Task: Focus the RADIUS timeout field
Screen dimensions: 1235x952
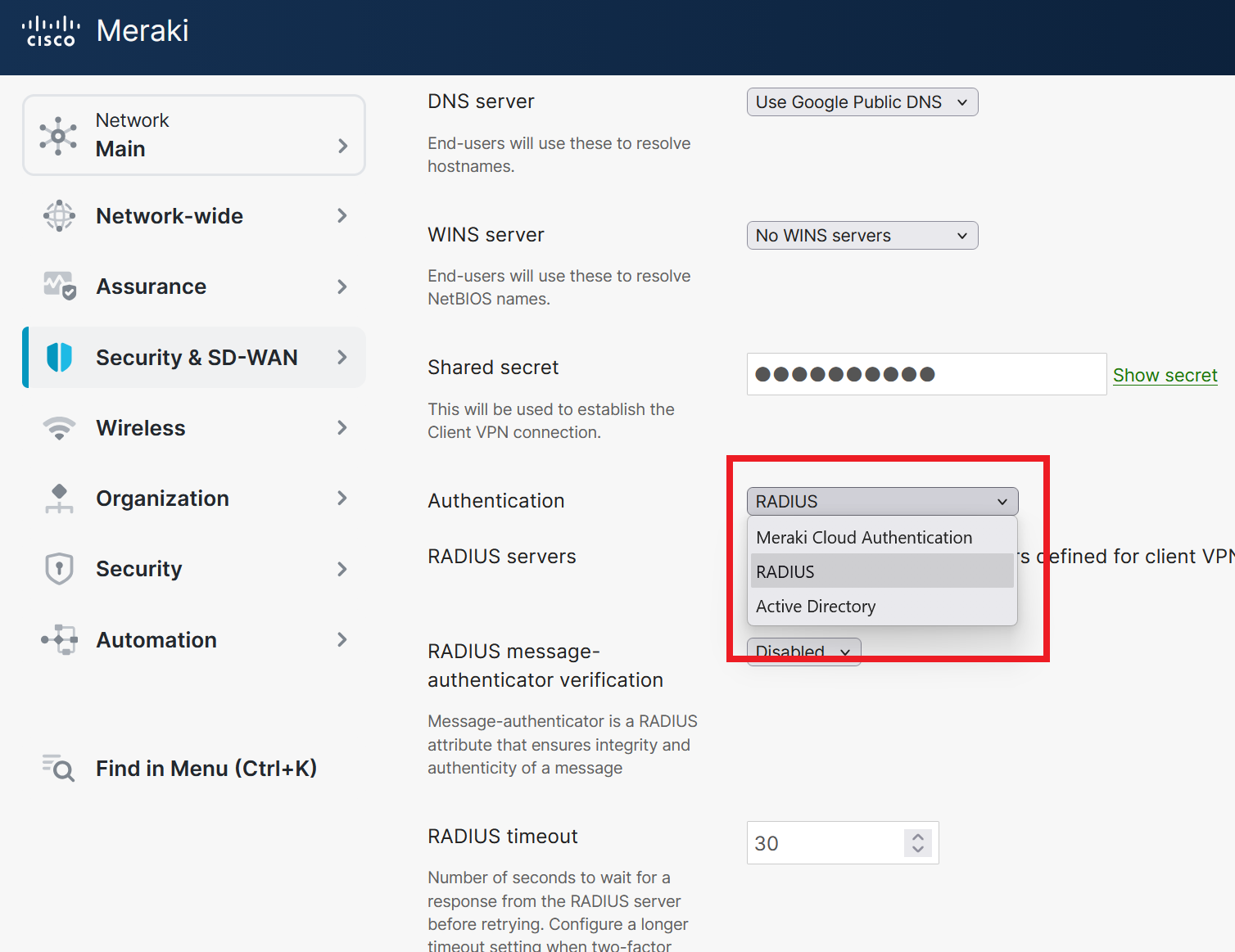Action: tap(843, 843)
